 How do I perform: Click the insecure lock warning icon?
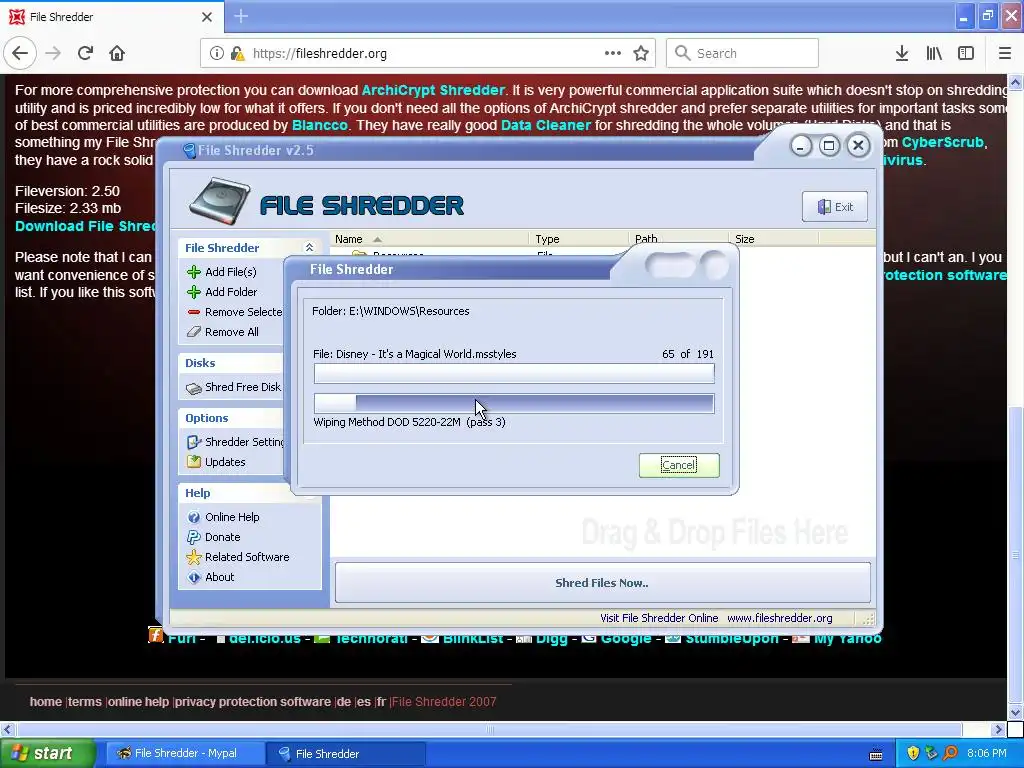238,54
